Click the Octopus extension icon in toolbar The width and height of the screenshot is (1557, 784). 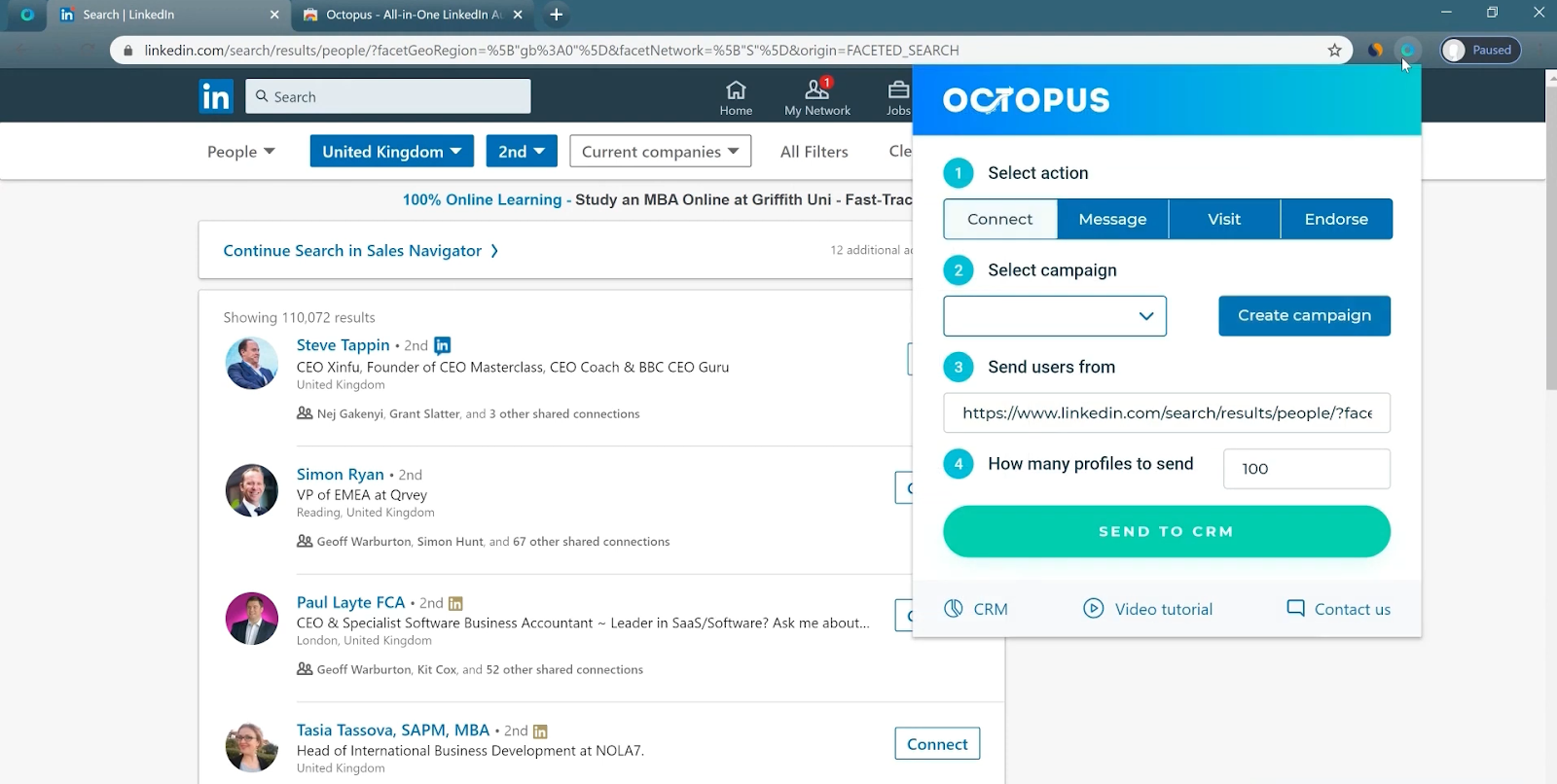pos(1407,51)
